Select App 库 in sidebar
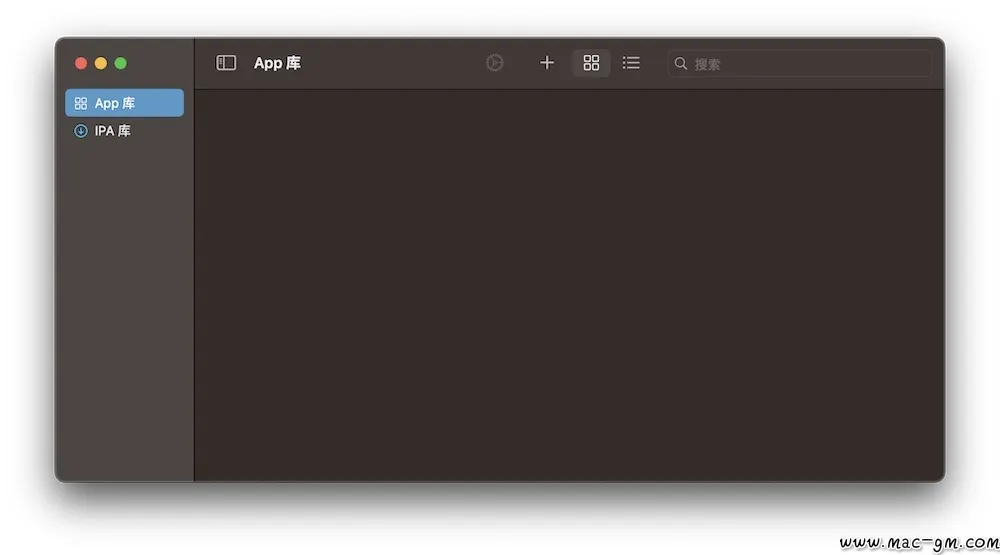The height and width of the screenshot is (555, 1000). (124, 103)
